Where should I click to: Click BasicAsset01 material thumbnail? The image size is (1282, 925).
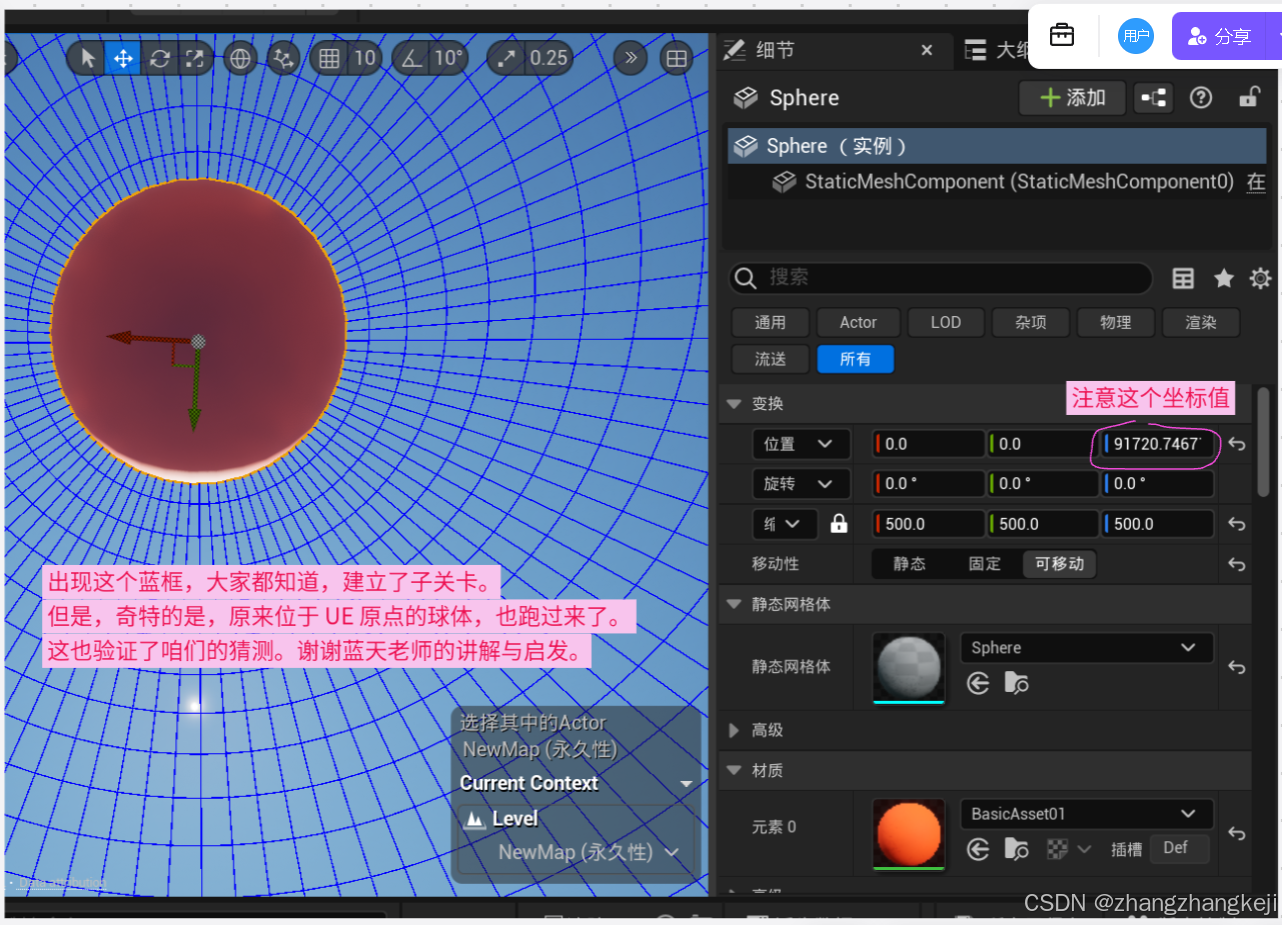pyautogui.click(x=908, y=833)
